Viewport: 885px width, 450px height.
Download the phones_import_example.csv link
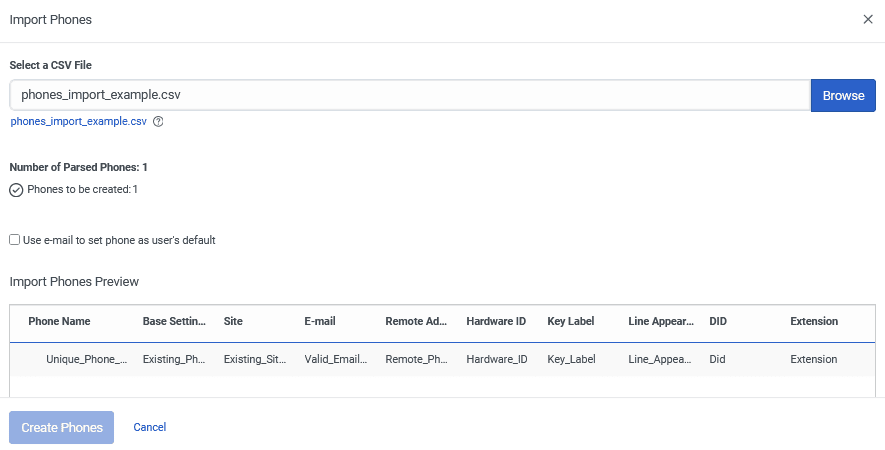pyautogui.click(x=78, y=121)
